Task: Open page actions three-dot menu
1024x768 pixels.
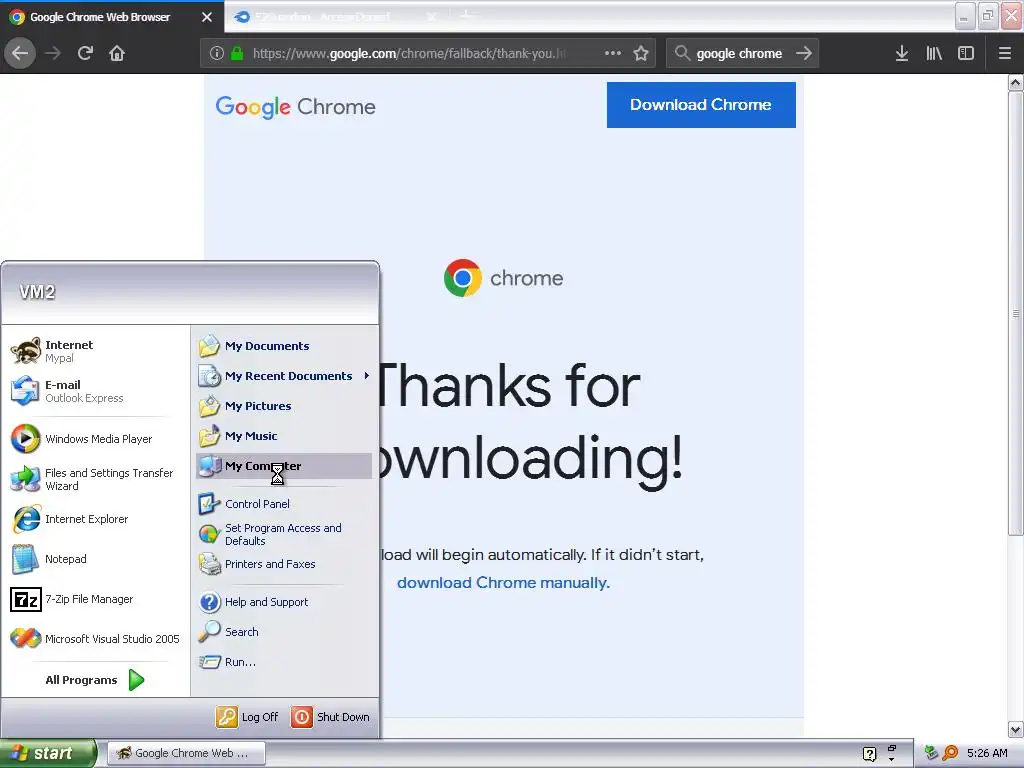Action: 613,53
